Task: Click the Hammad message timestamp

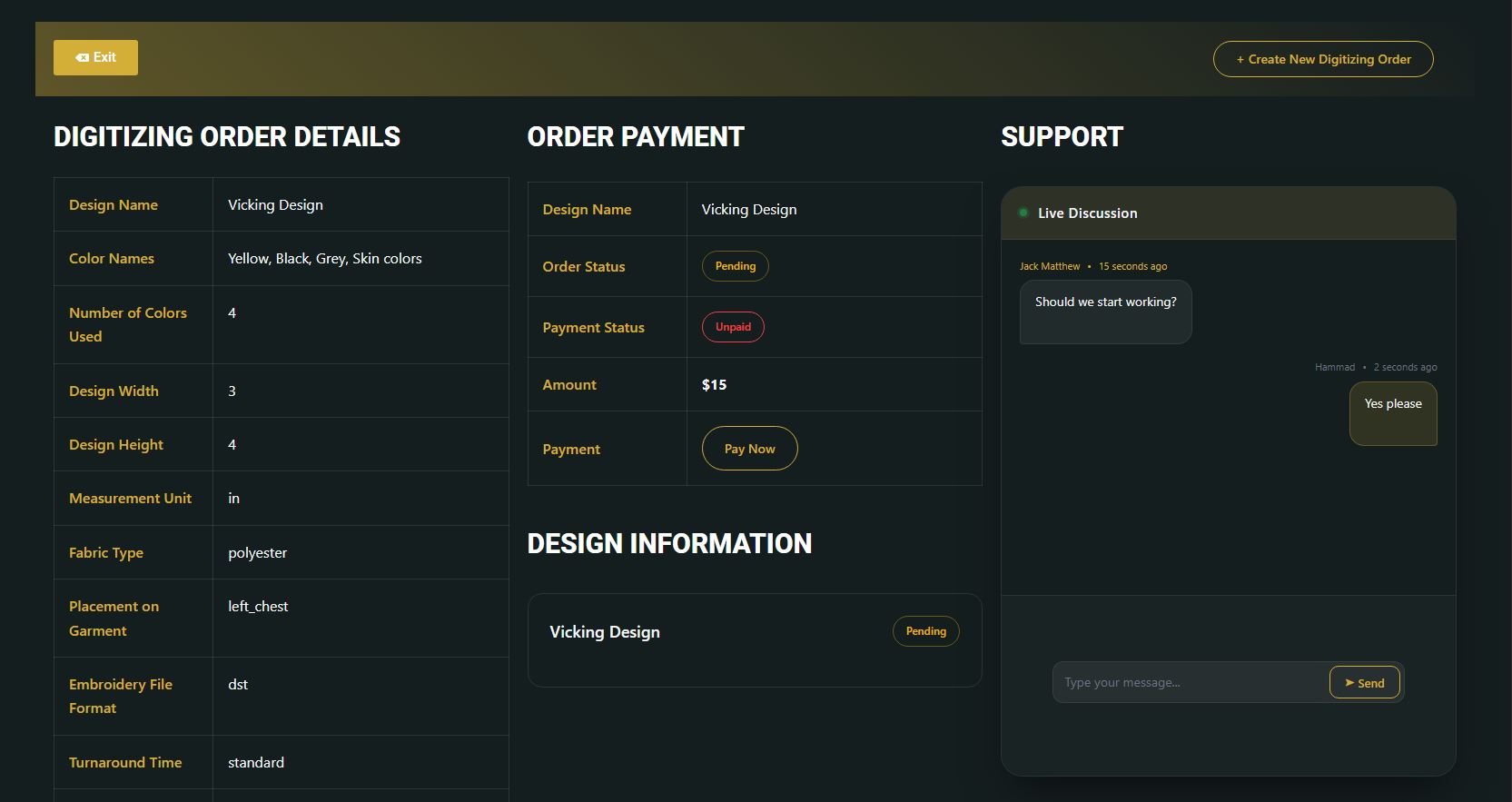Action: (1405, 368)
